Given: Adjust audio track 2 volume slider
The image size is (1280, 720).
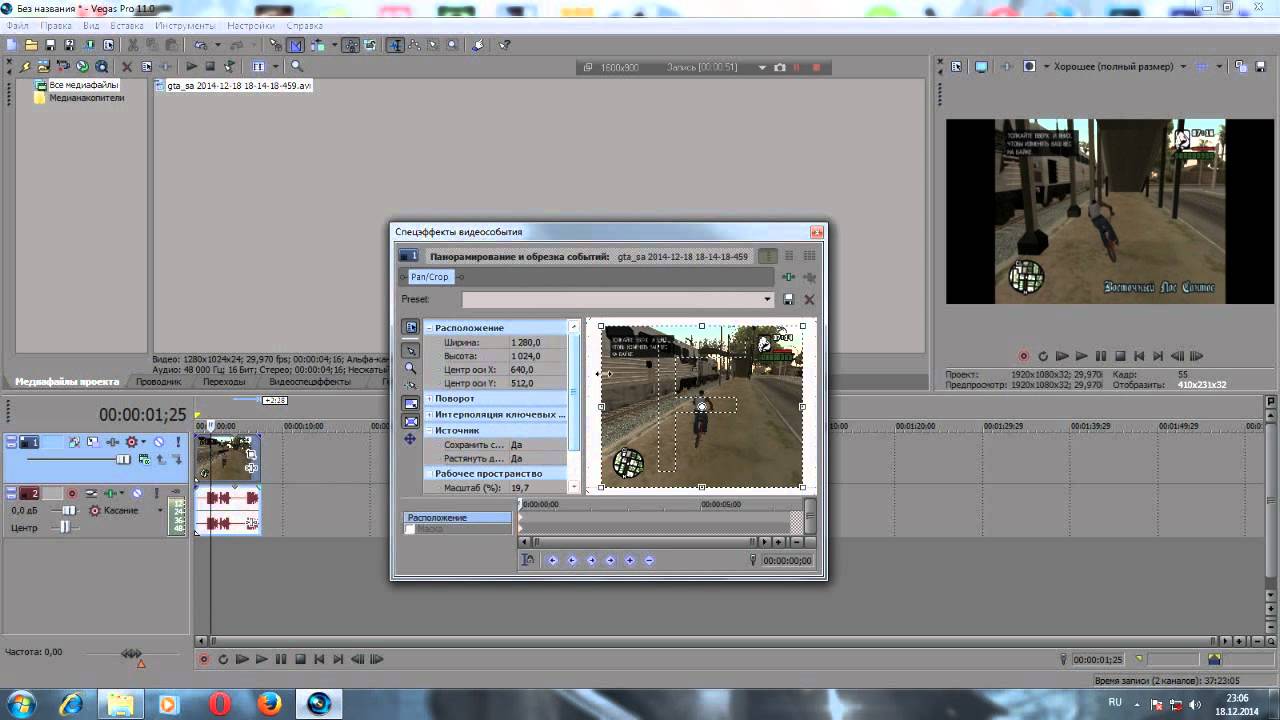Looking at the screenshot, I should [69, 510].
